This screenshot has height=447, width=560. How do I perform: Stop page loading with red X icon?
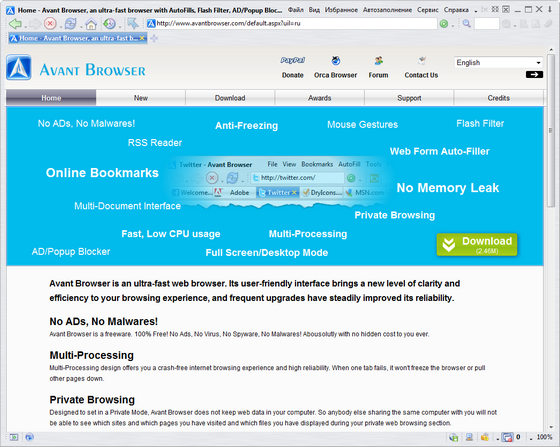pos(50,24)
